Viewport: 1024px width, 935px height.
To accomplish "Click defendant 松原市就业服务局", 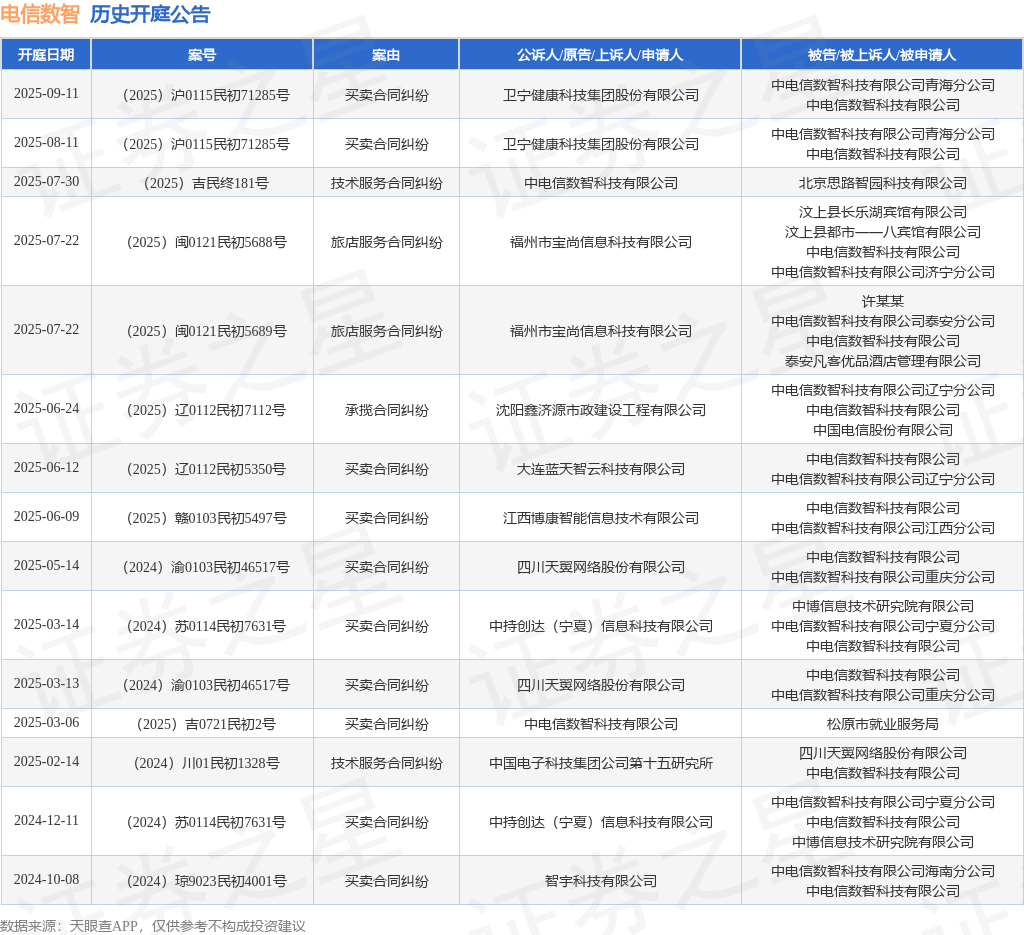I will coord(882,724).
